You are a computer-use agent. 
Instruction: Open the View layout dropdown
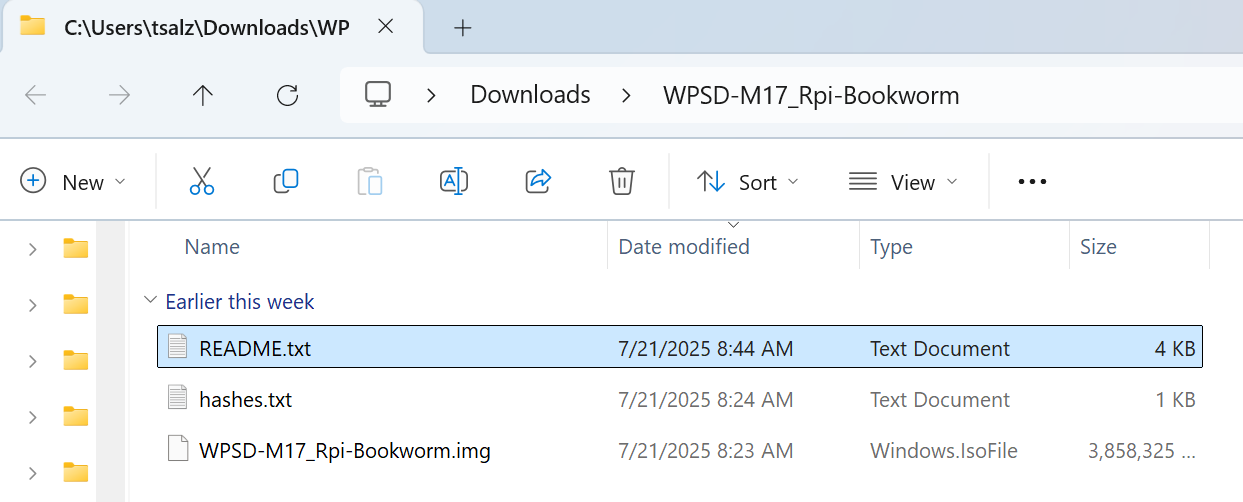pos(903,182)
